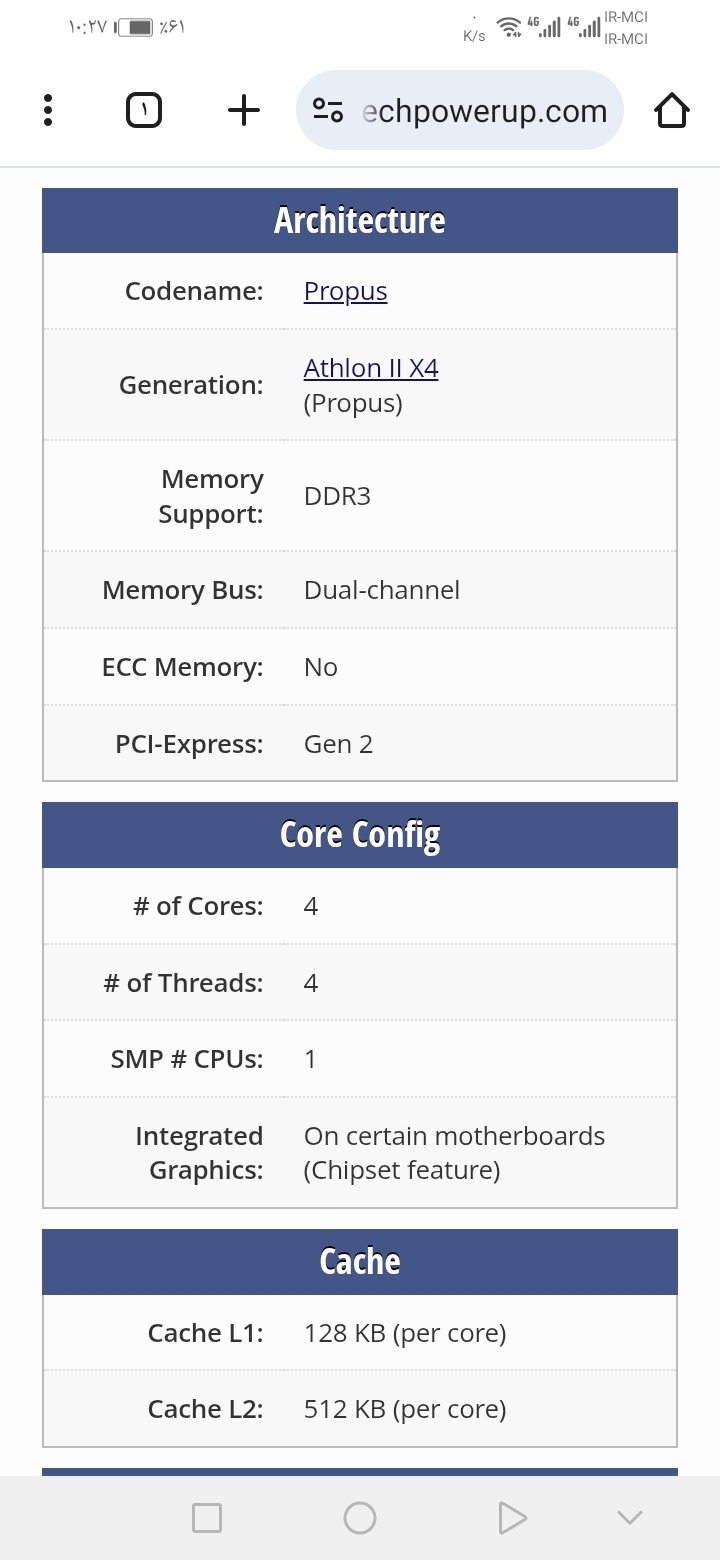Tap the Cache section header
Image resolution: width=720 pixels, height=1560 pixels.
(360, 1262)
